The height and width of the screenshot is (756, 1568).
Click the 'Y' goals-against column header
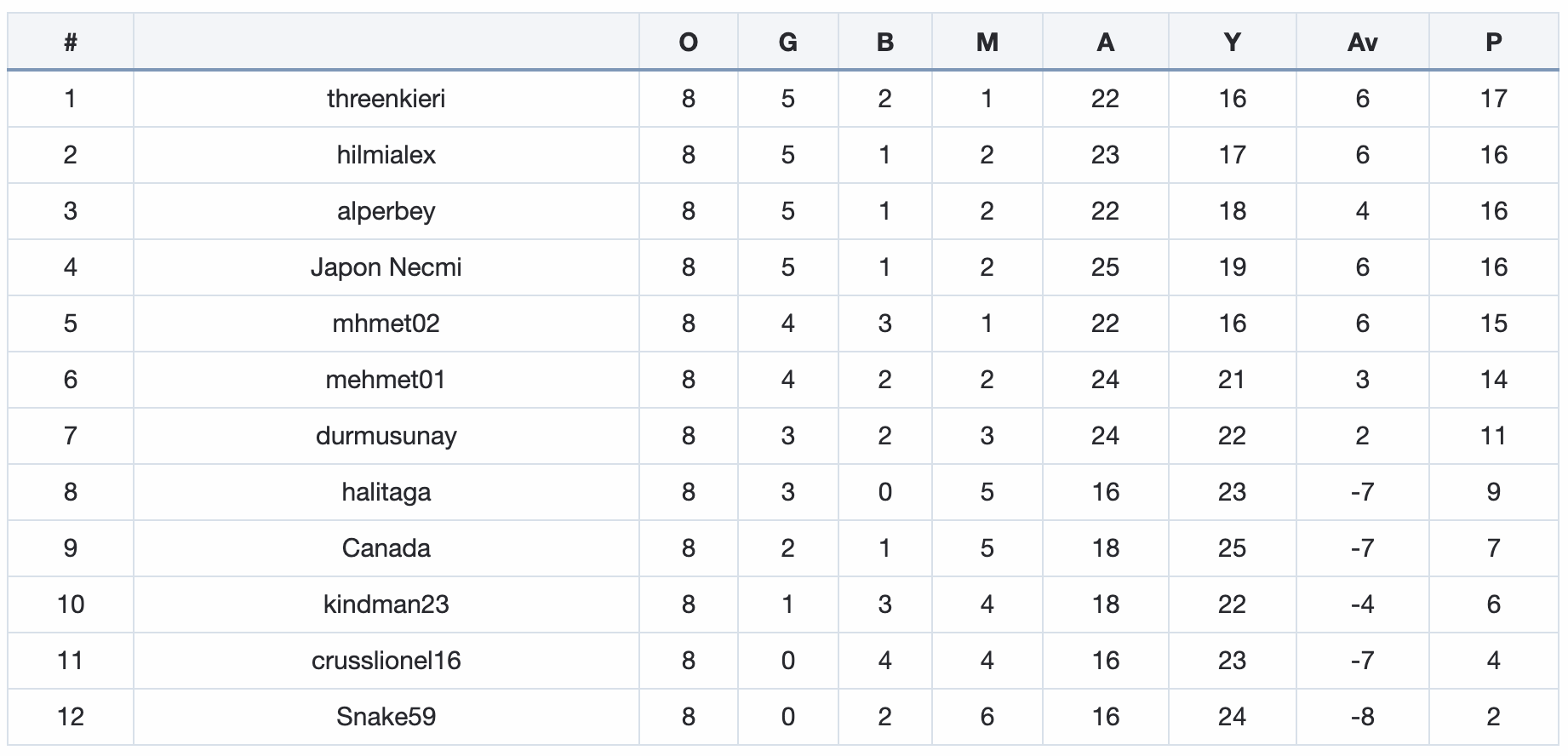pyautogui.click(x=1232, y=42)
